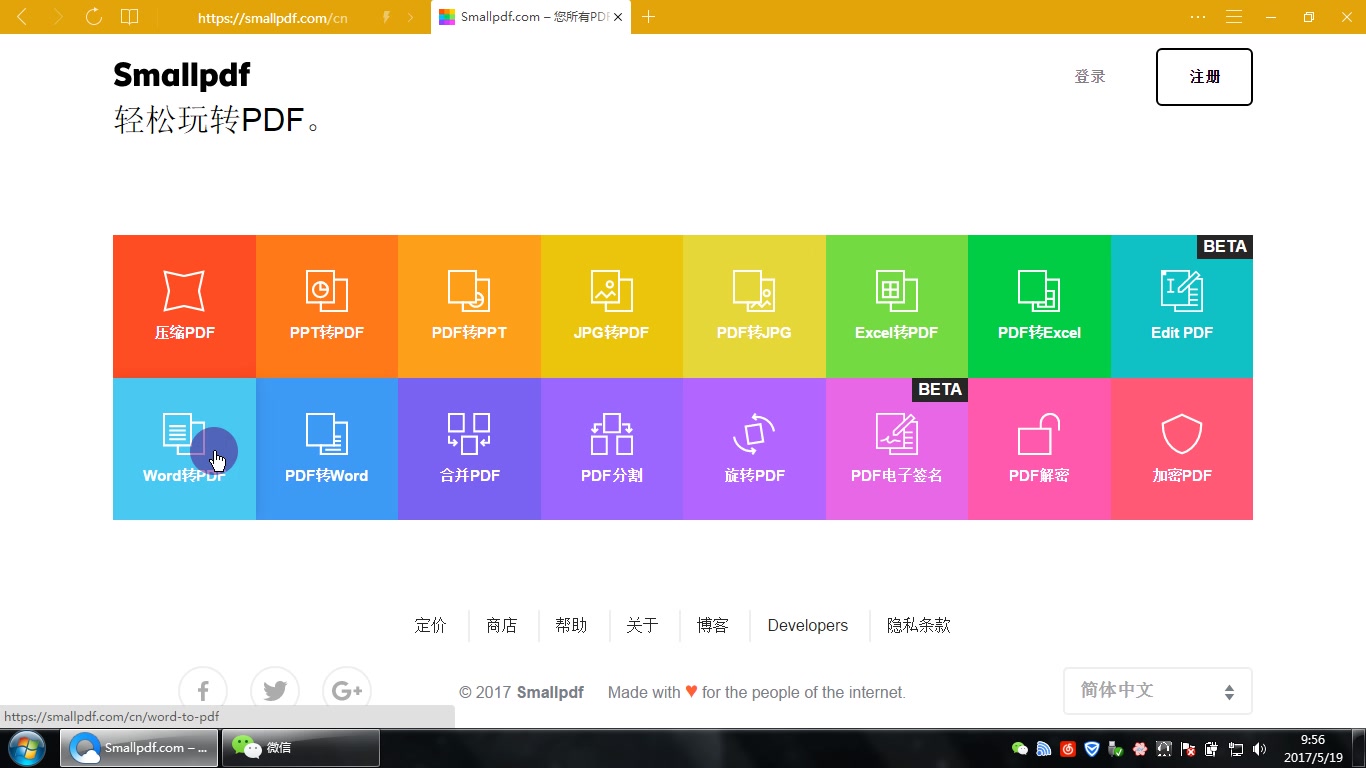Screen dimensions: 1366x768
Task: Open the PDF转PPT converter tile
Action: (469, 306)
